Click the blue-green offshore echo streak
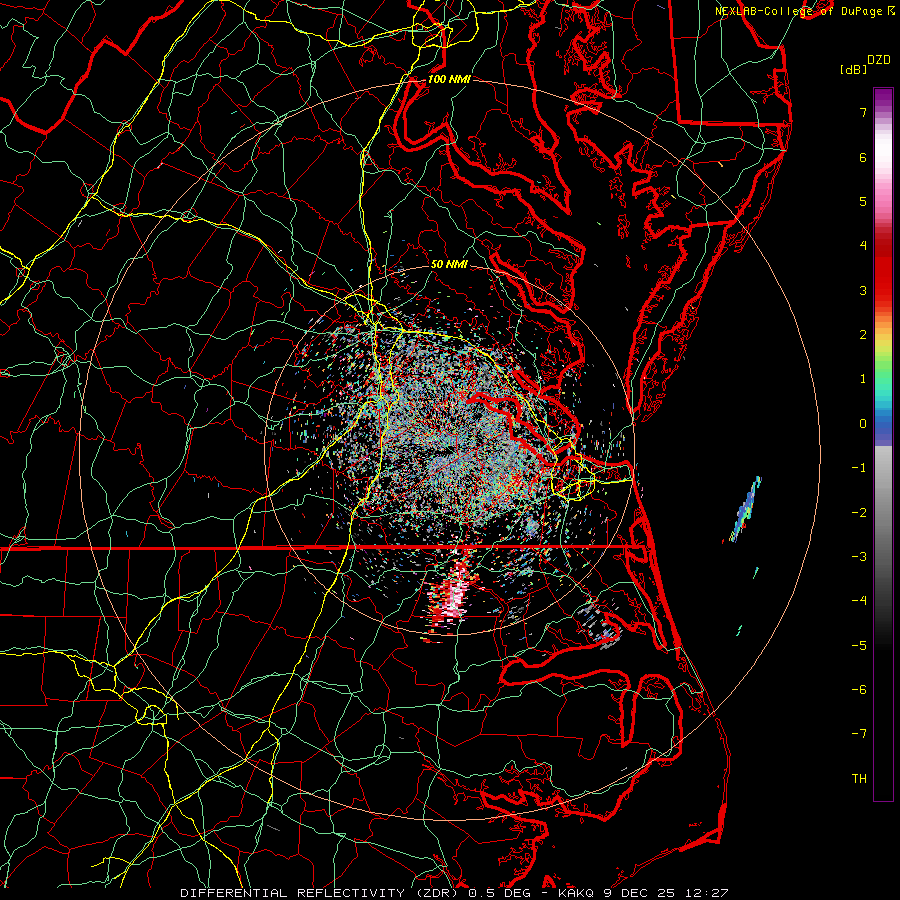Viewport: 900px width, 900px height. coord(745,509)
